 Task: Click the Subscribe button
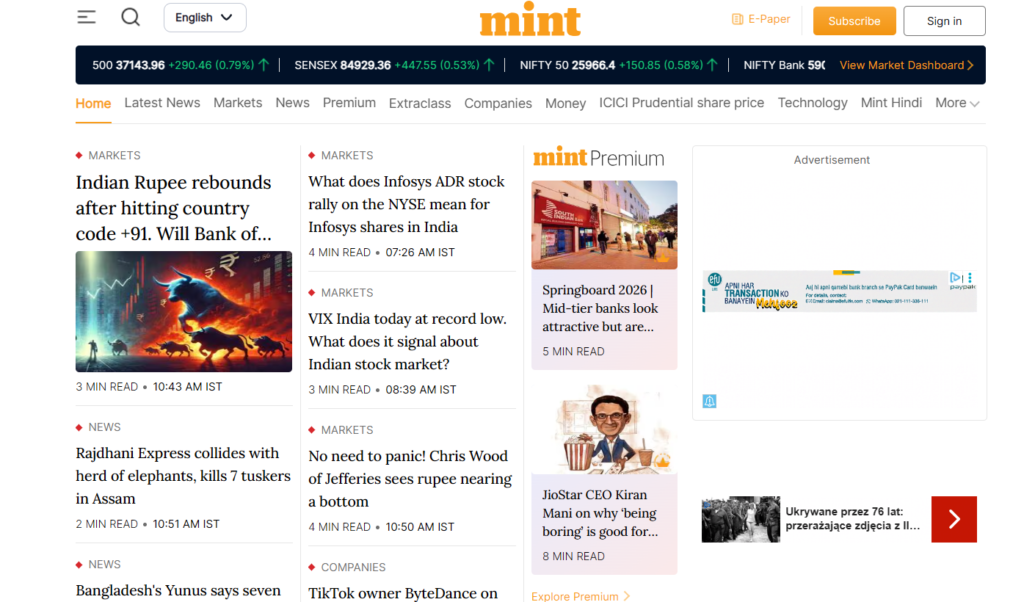coord(854,20)
